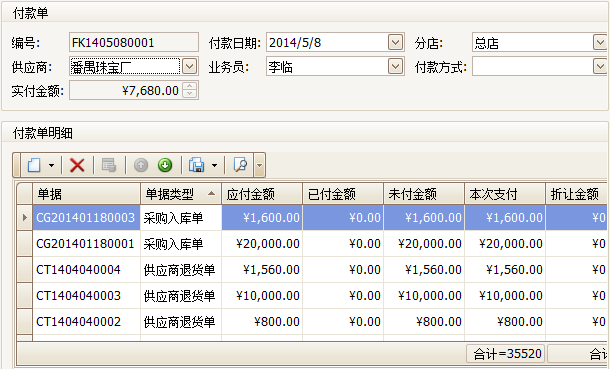
Task: Click 本次支付 cell ¥1,560.00
Action: pyautogui.click(x=505, y=269)
